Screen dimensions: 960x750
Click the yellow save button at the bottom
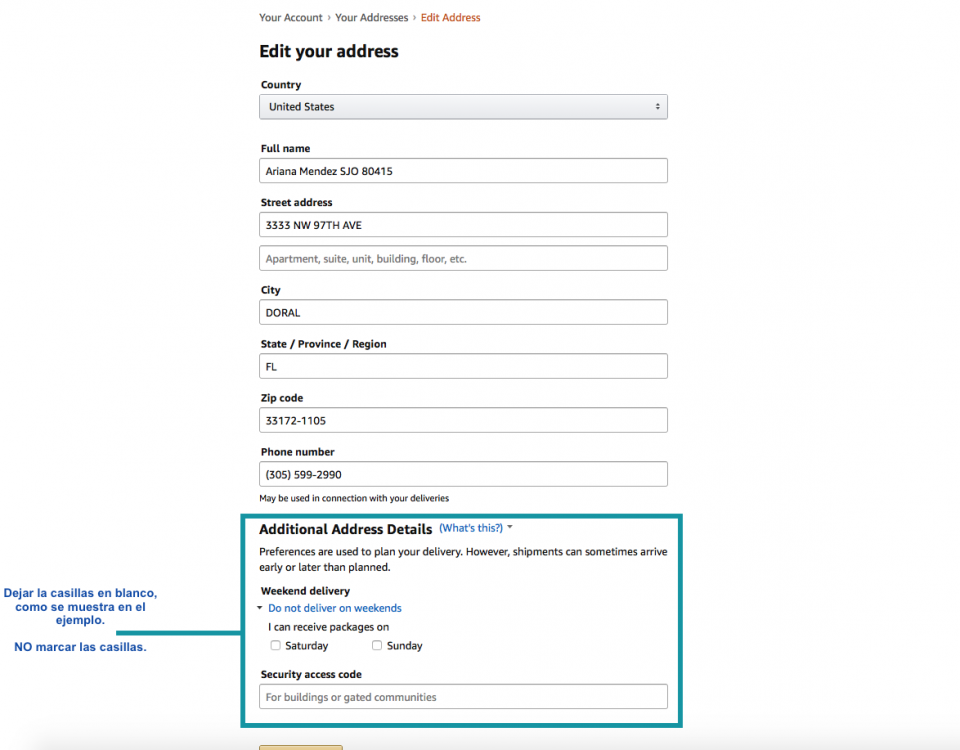pos(301,748)
